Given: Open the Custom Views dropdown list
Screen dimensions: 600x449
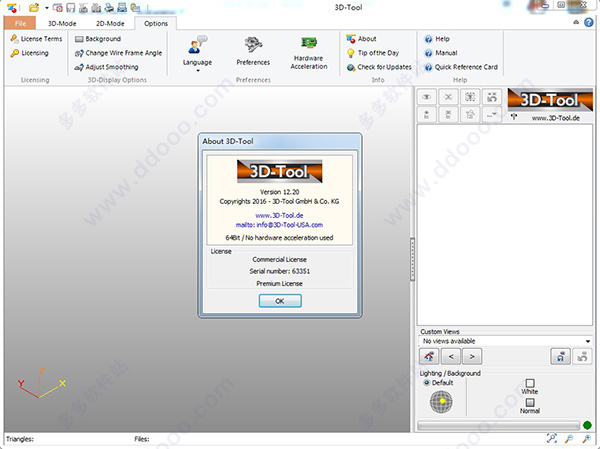Looking at the screenshot, I should [x=505, y=341].
